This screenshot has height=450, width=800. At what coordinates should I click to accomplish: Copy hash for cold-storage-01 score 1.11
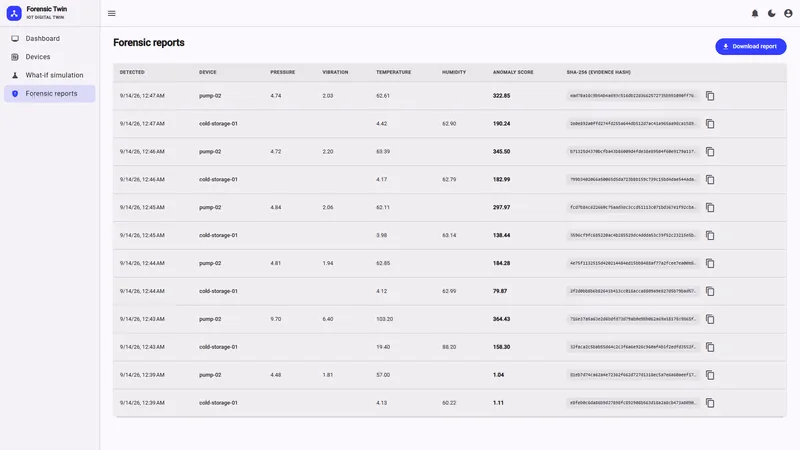pyautogui.click(x=710, y=403)
